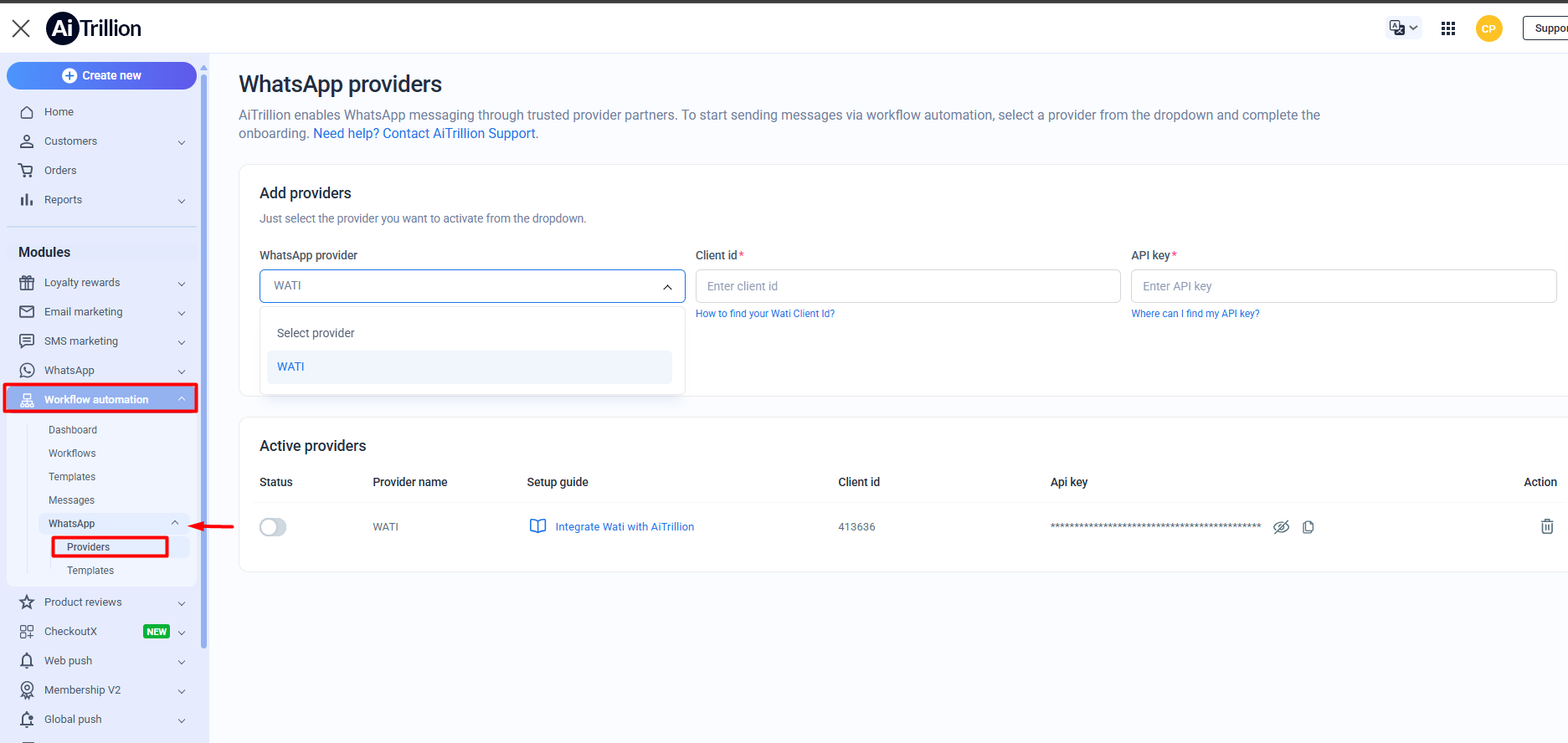The height and width of the screenshot is (743, 1568).
Task: Delete the WATI provider with trash icon
Action: [1547, 526]
